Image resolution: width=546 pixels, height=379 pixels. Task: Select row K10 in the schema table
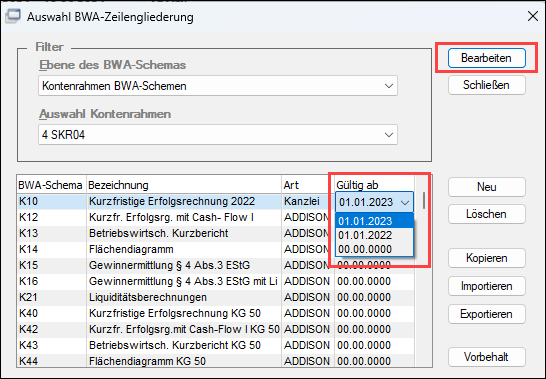coord(216,201)
